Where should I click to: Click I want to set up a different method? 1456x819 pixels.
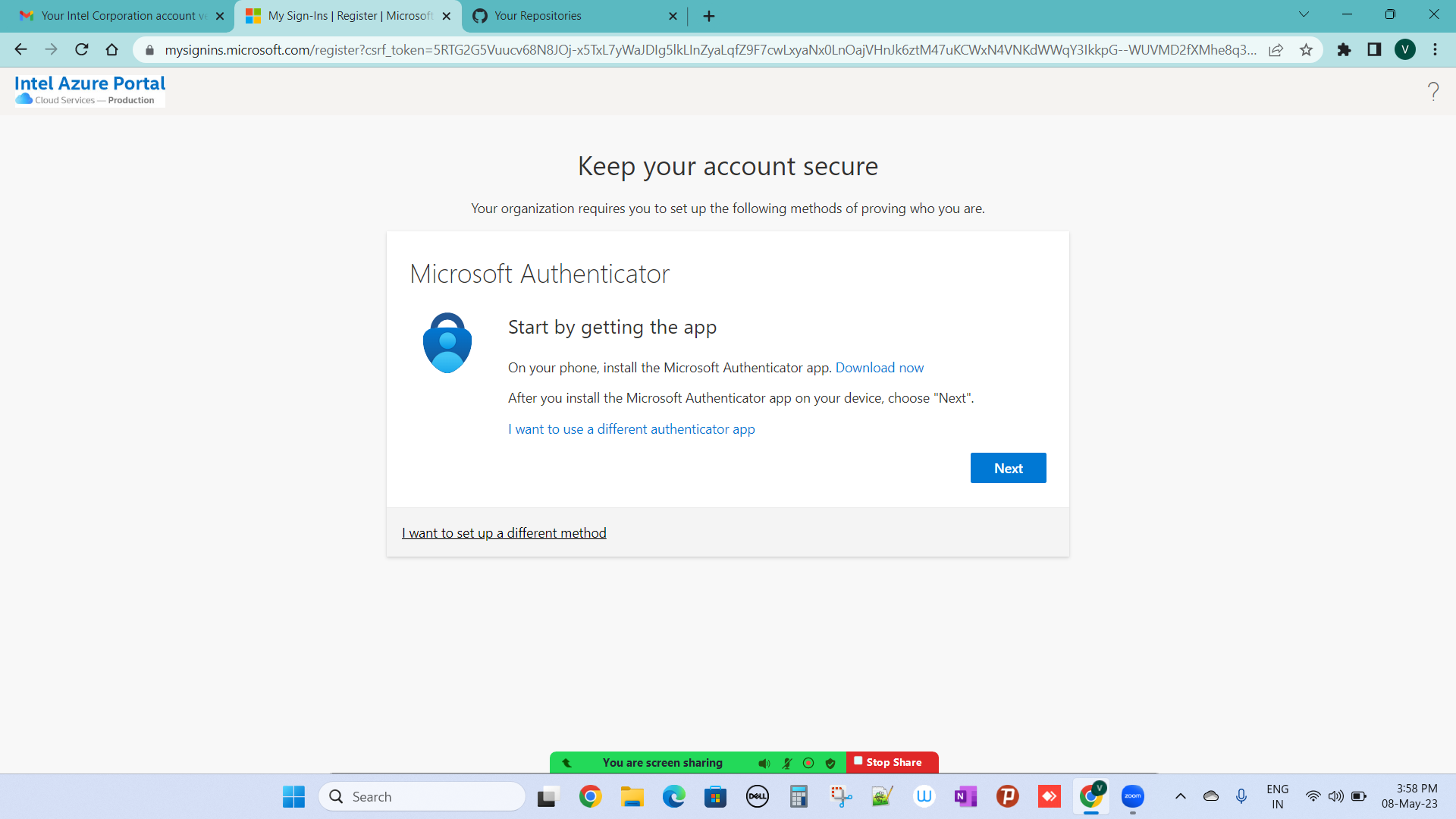504,533
